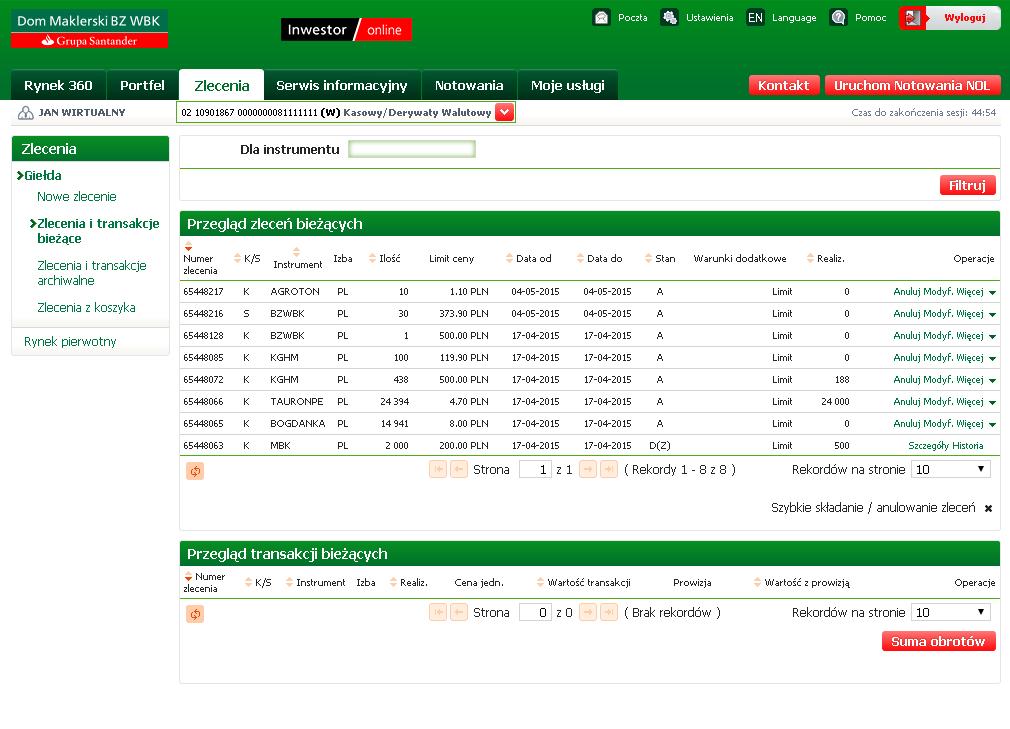1010x729 pixels.
Task: Go to first page of orders
Action: click(x=437, y=469)
